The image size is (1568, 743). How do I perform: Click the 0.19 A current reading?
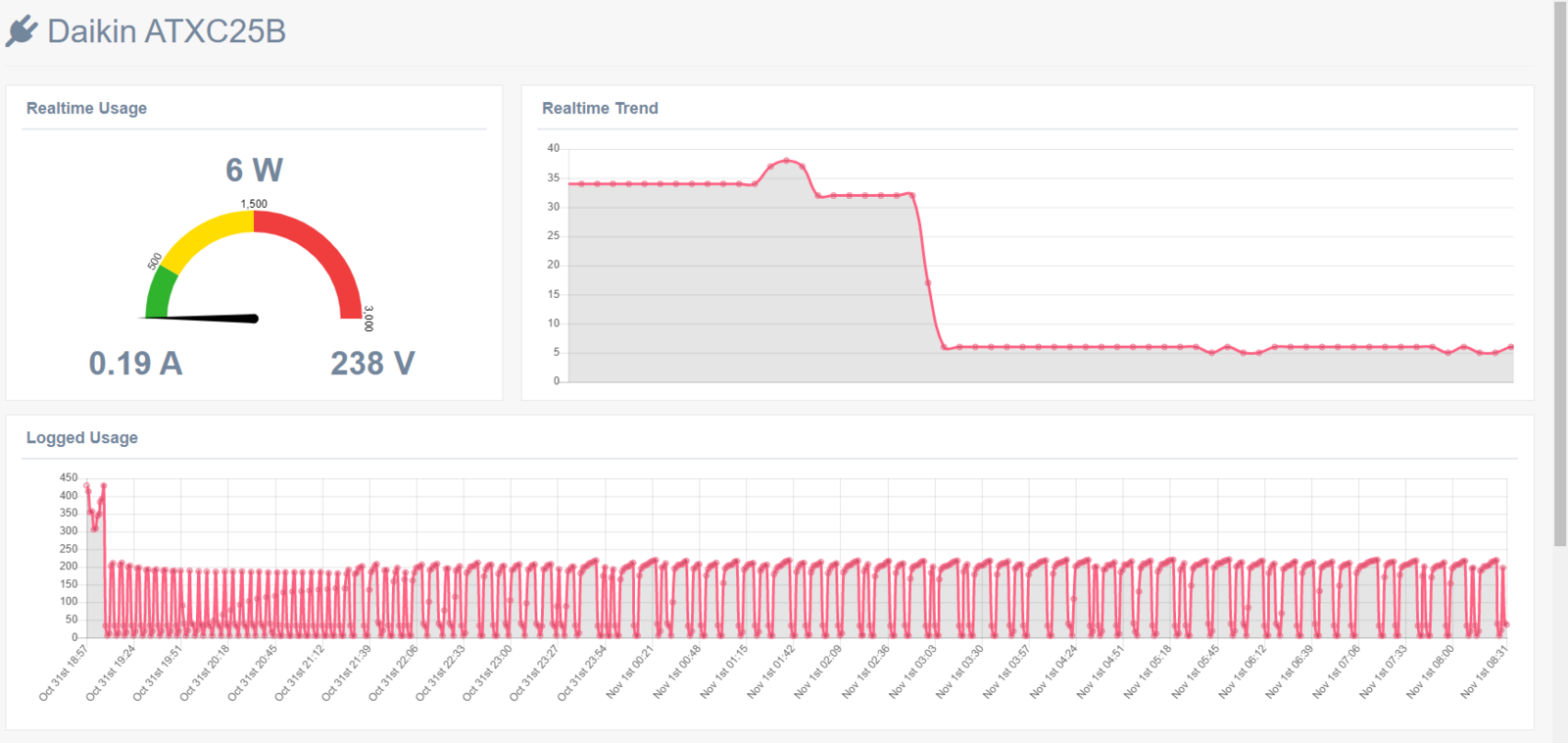pyautogui.click(x=135, y=364)
